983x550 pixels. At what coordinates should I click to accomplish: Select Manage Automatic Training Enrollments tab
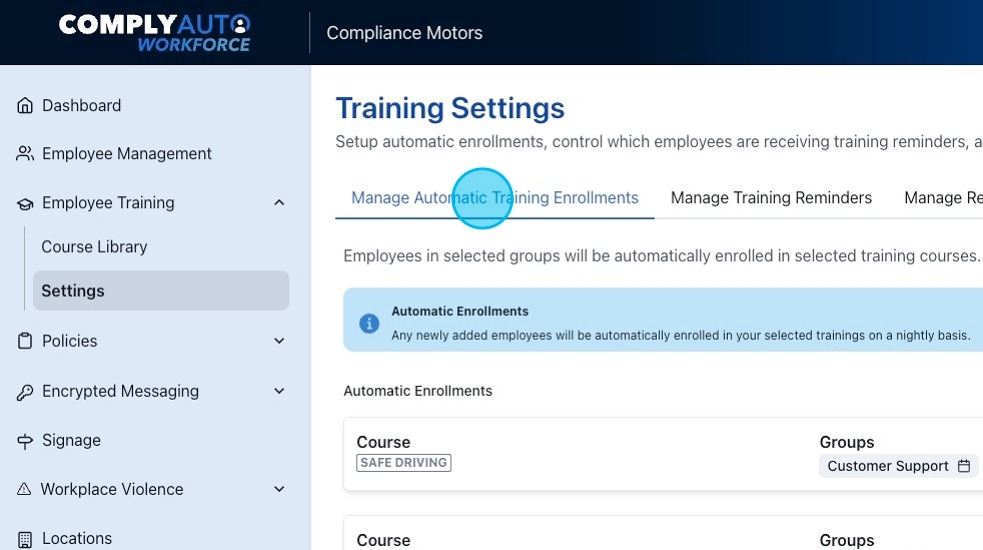coord(494,198)
